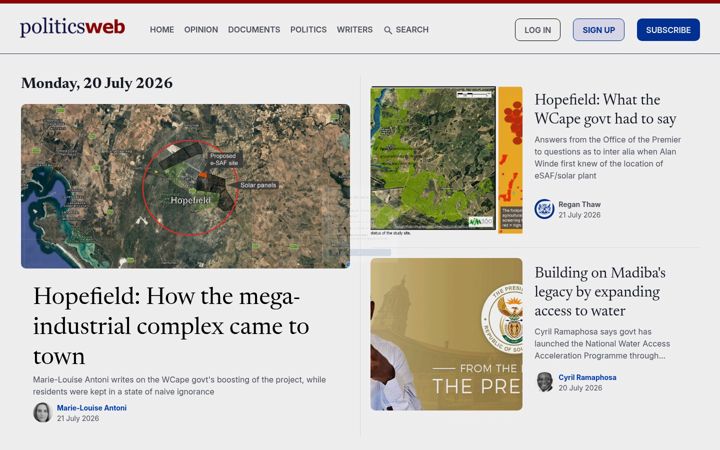Open the Regan Thaw author name

[579, 204]
